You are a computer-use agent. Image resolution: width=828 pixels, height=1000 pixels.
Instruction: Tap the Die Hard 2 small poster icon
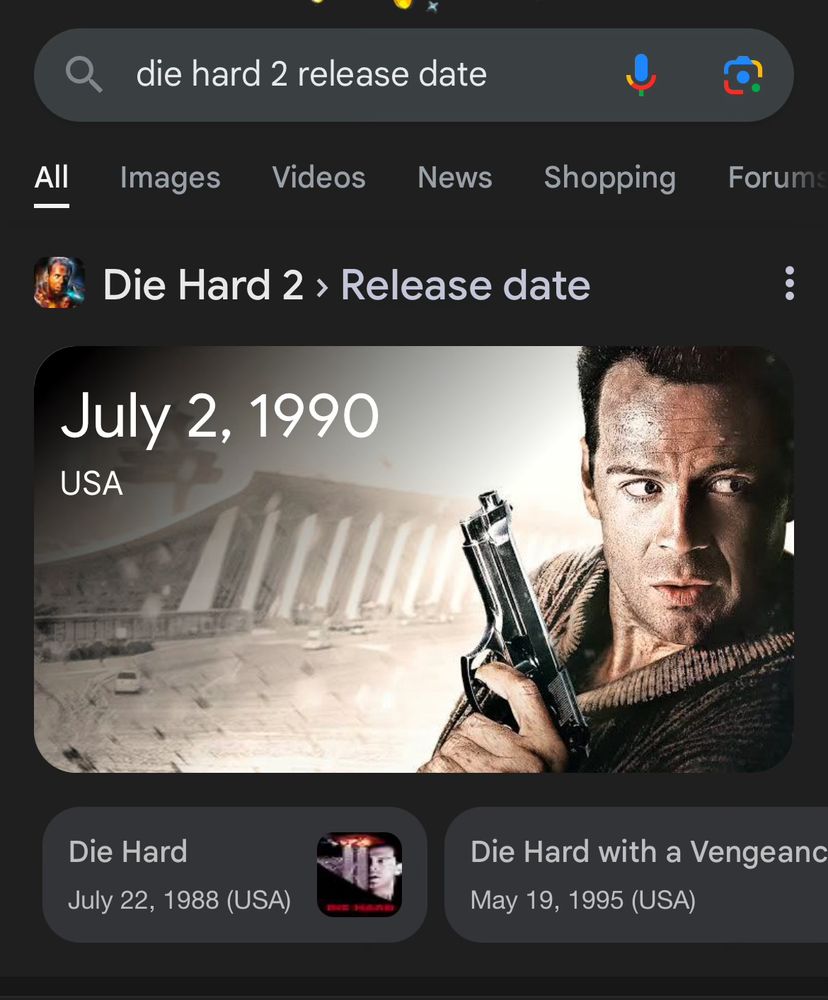(59, 283)
